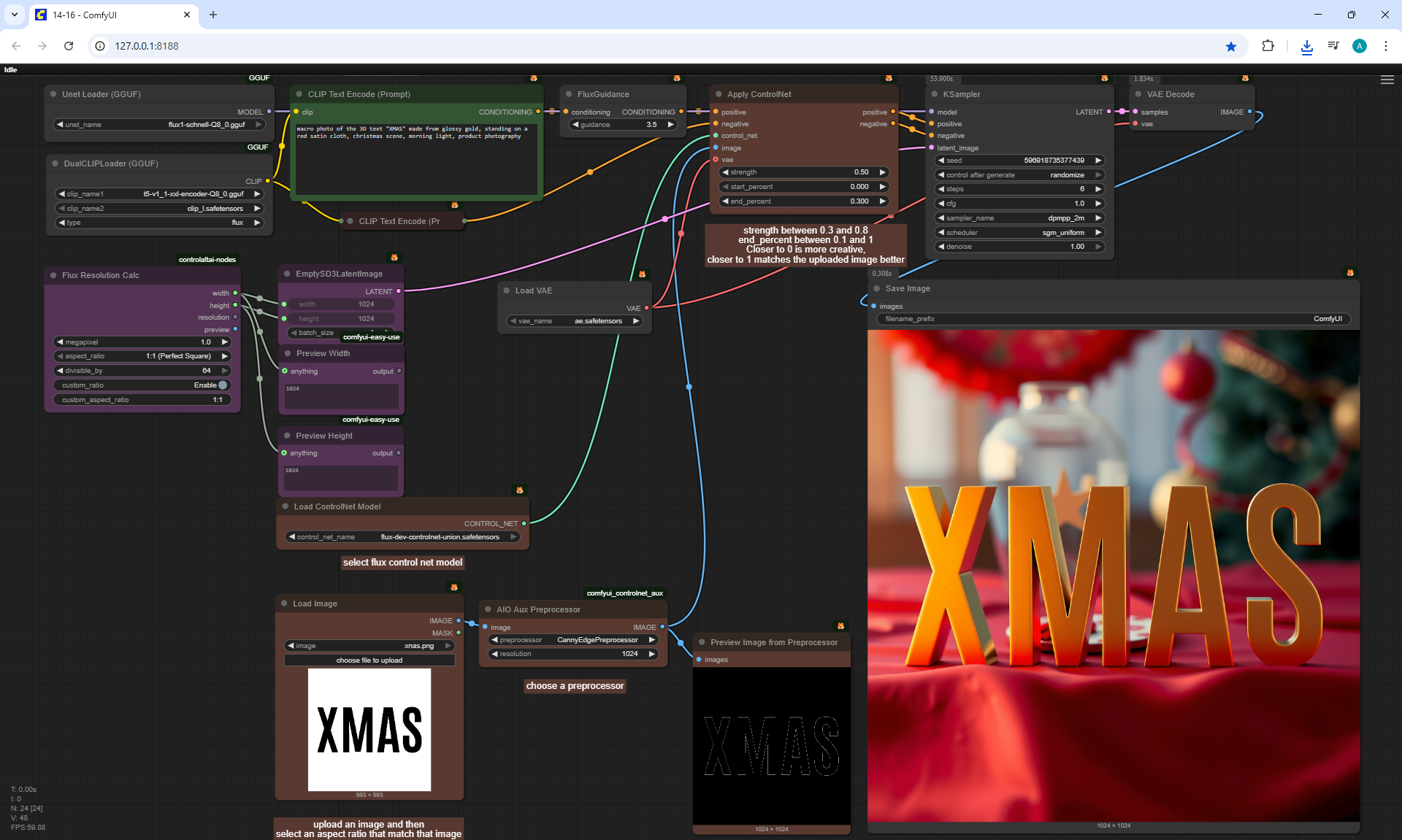Click the bookmark star icon
The width and height of the screenshot is (1402, 840).
click(x=1231, y=46)
